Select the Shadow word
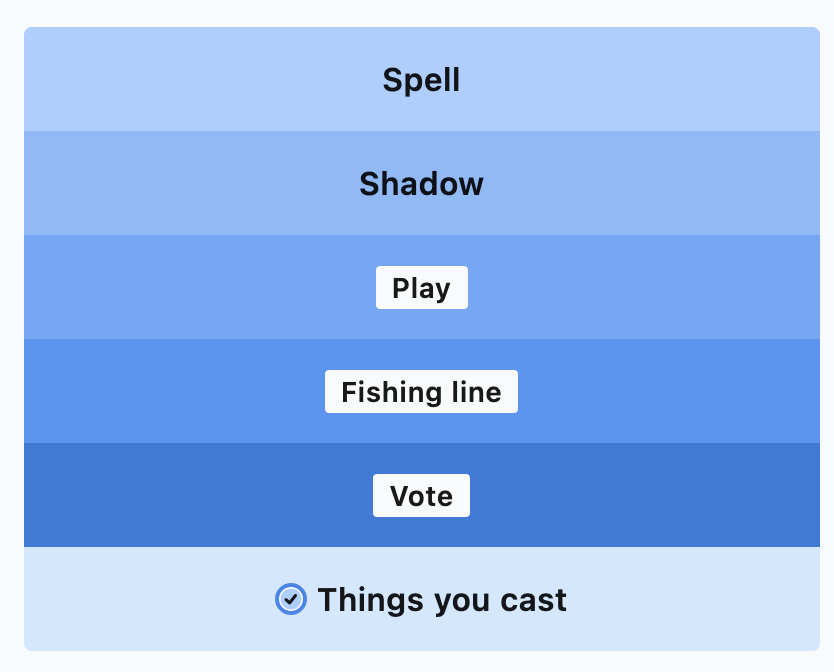 click(x=421, y=184)
